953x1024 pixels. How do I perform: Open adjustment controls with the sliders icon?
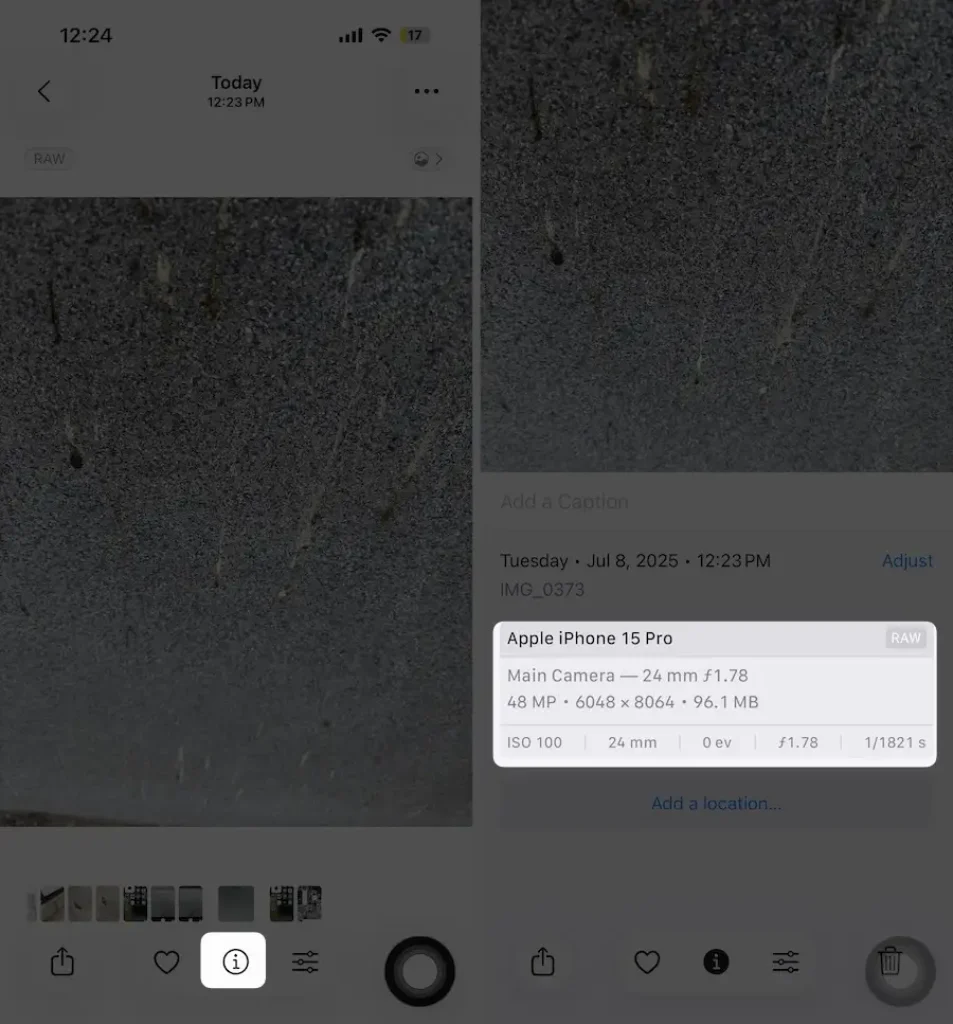(304, 961)
